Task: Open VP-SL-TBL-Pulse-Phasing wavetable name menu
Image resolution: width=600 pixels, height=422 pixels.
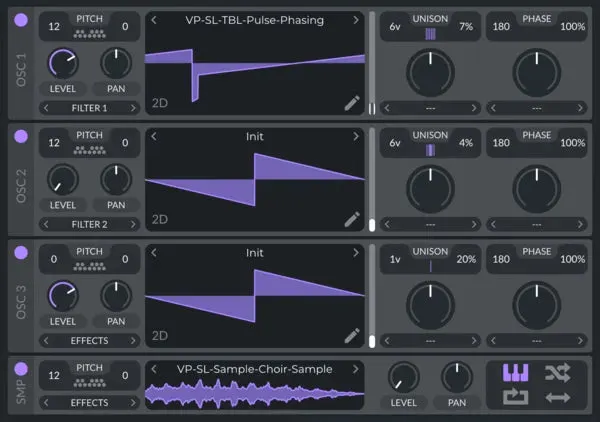Action: pyautogui.click(x=254, y=20)
